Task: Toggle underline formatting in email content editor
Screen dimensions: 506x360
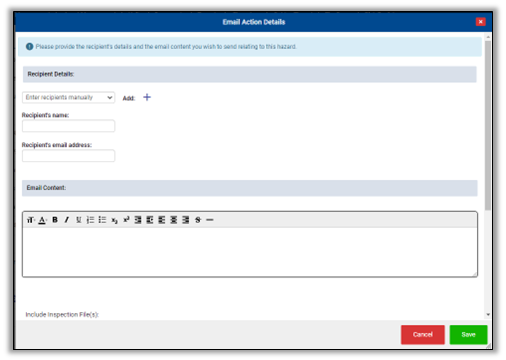Action: [79, 220]
